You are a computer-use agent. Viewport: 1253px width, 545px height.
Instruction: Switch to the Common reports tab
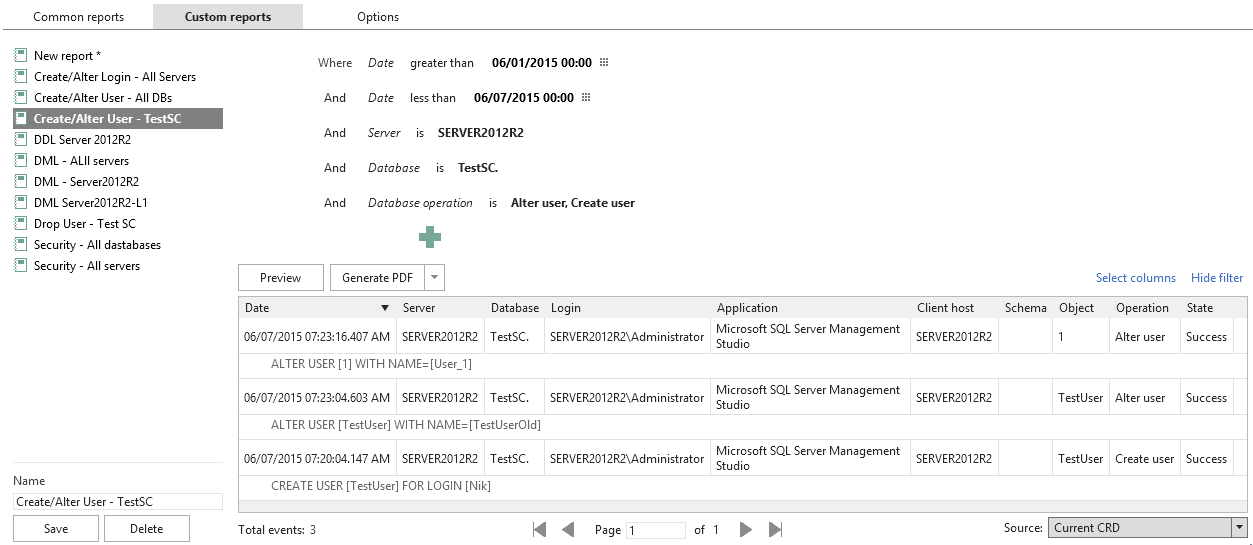tap(79, 17)
